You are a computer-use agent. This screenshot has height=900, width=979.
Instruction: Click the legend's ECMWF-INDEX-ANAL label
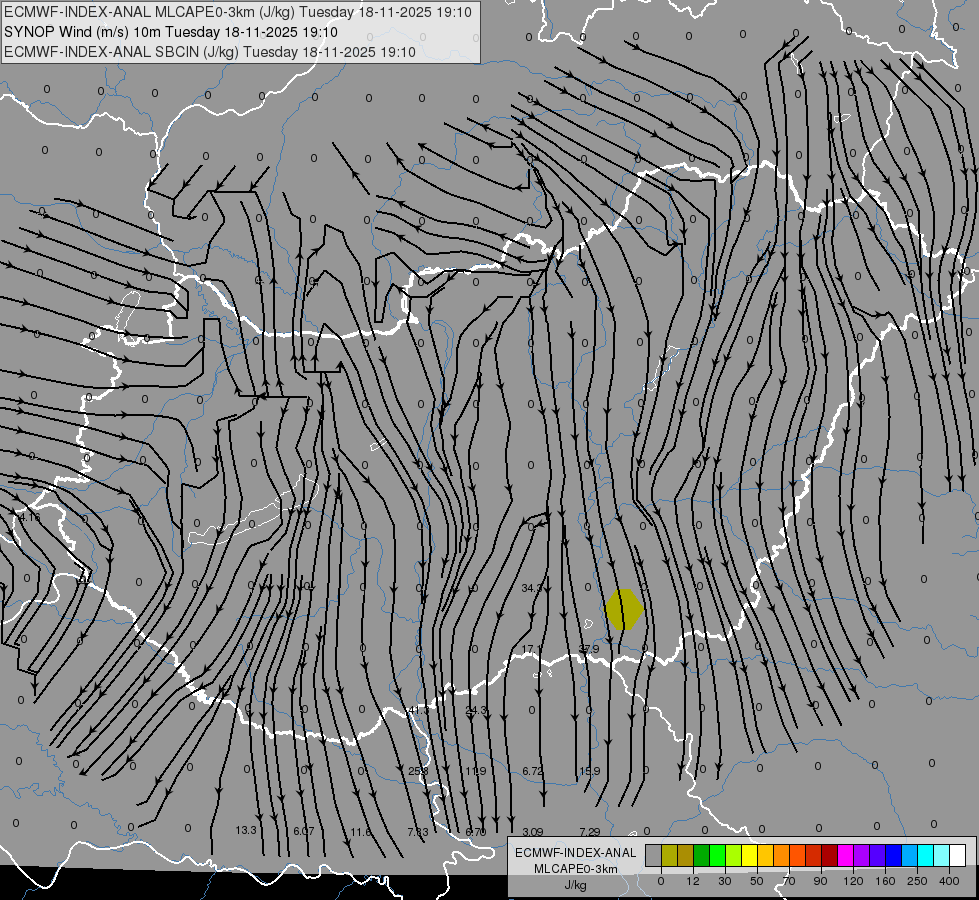pos(576,853)
